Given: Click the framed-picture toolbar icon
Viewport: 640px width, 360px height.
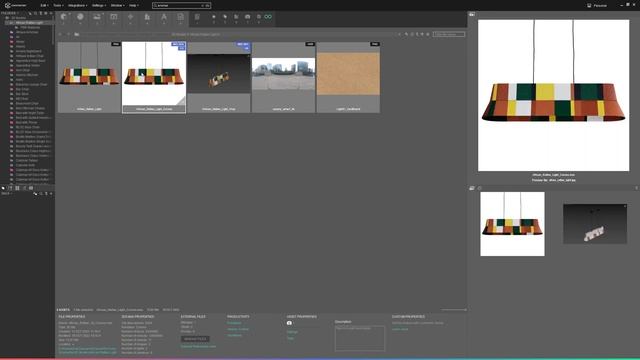Looking at the screenshot, I should pyautogui.click(x=113, y=17).
